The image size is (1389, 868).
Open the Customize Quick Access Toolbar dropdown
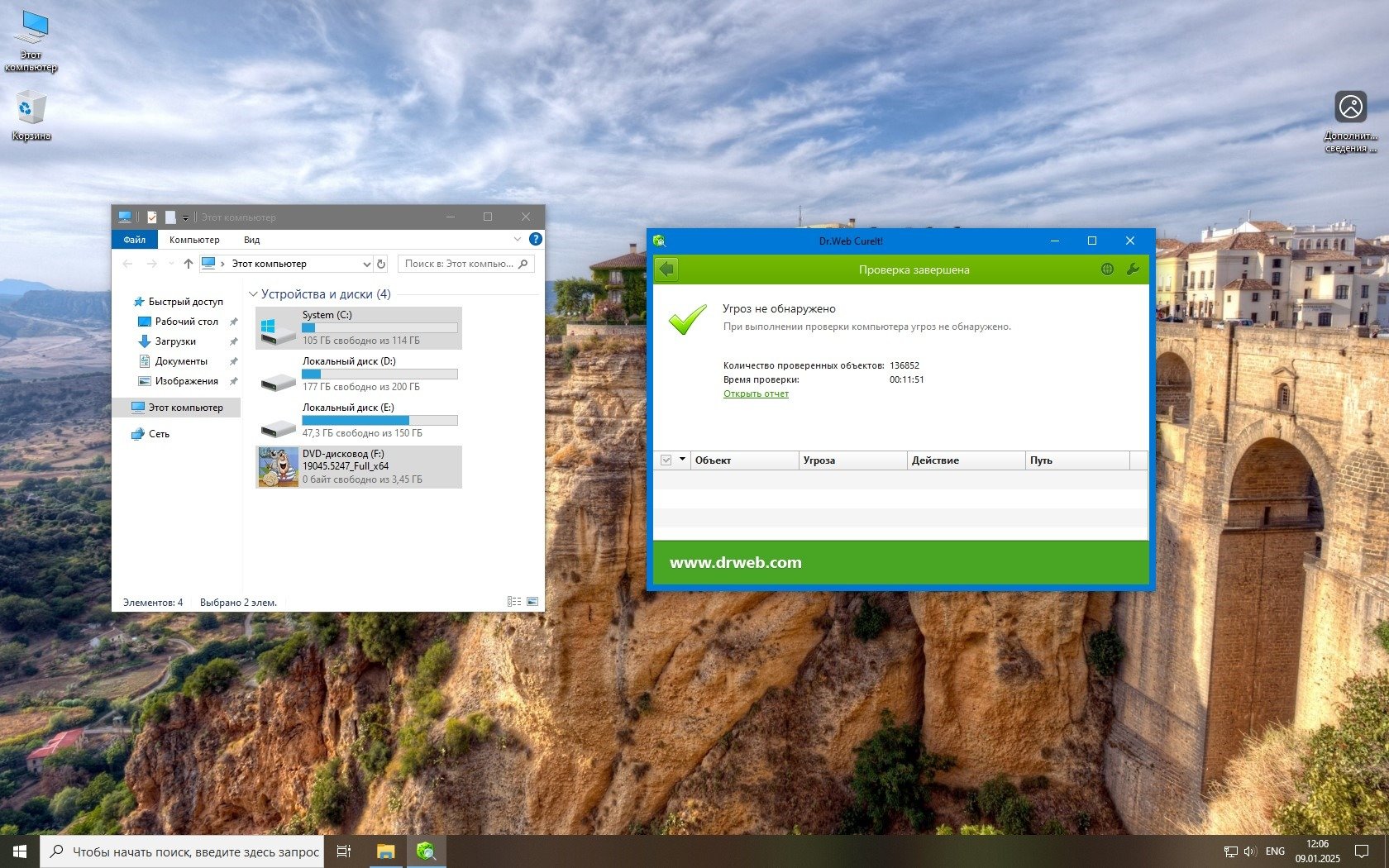tap(185, 218)
